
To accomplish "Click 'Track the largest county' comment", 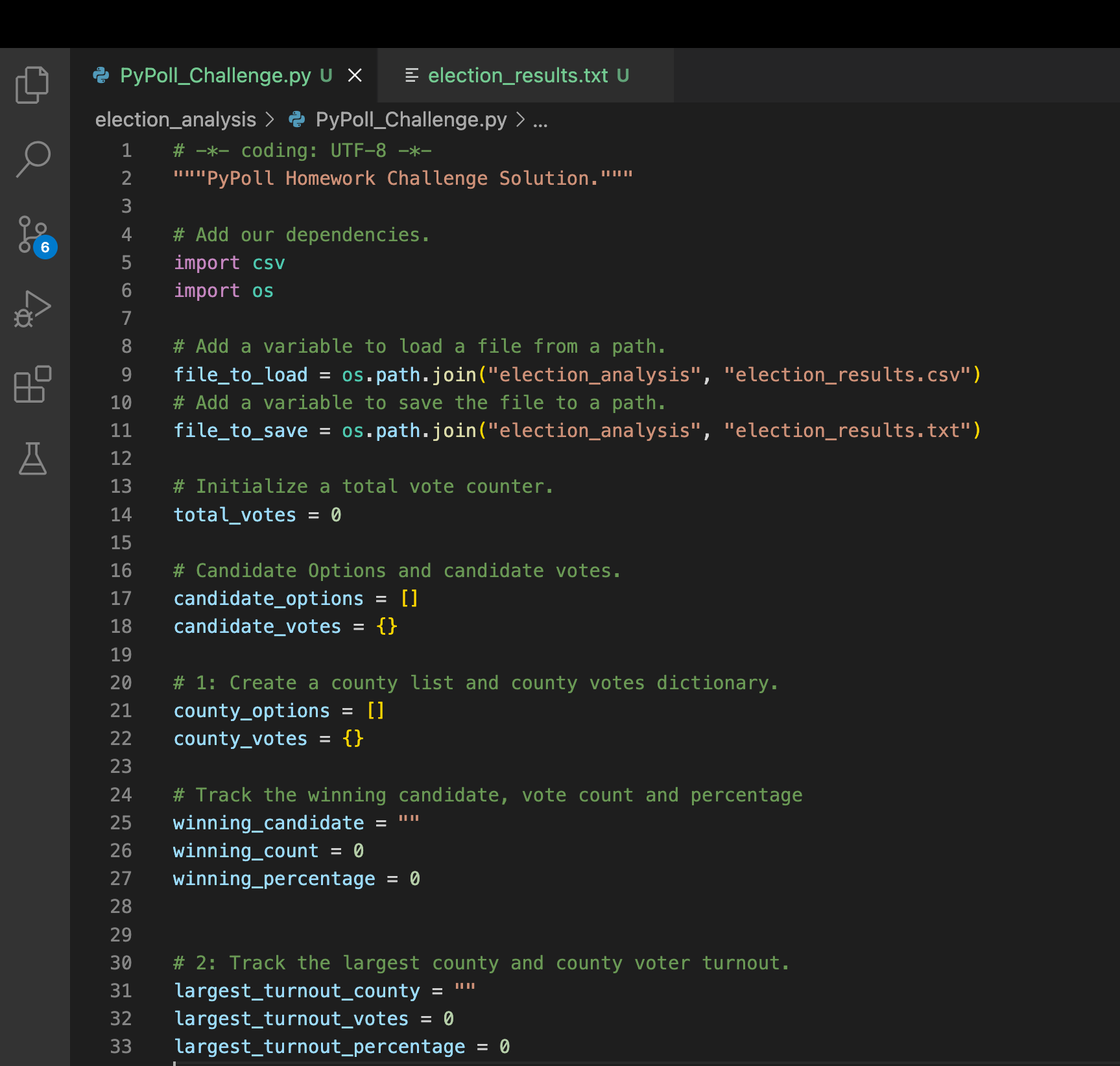I will click(x=481, y=963).
